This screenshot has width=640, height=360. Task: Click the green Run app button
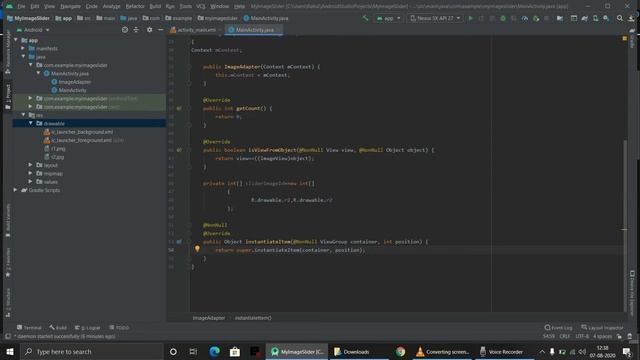click(x=470, y=18)
